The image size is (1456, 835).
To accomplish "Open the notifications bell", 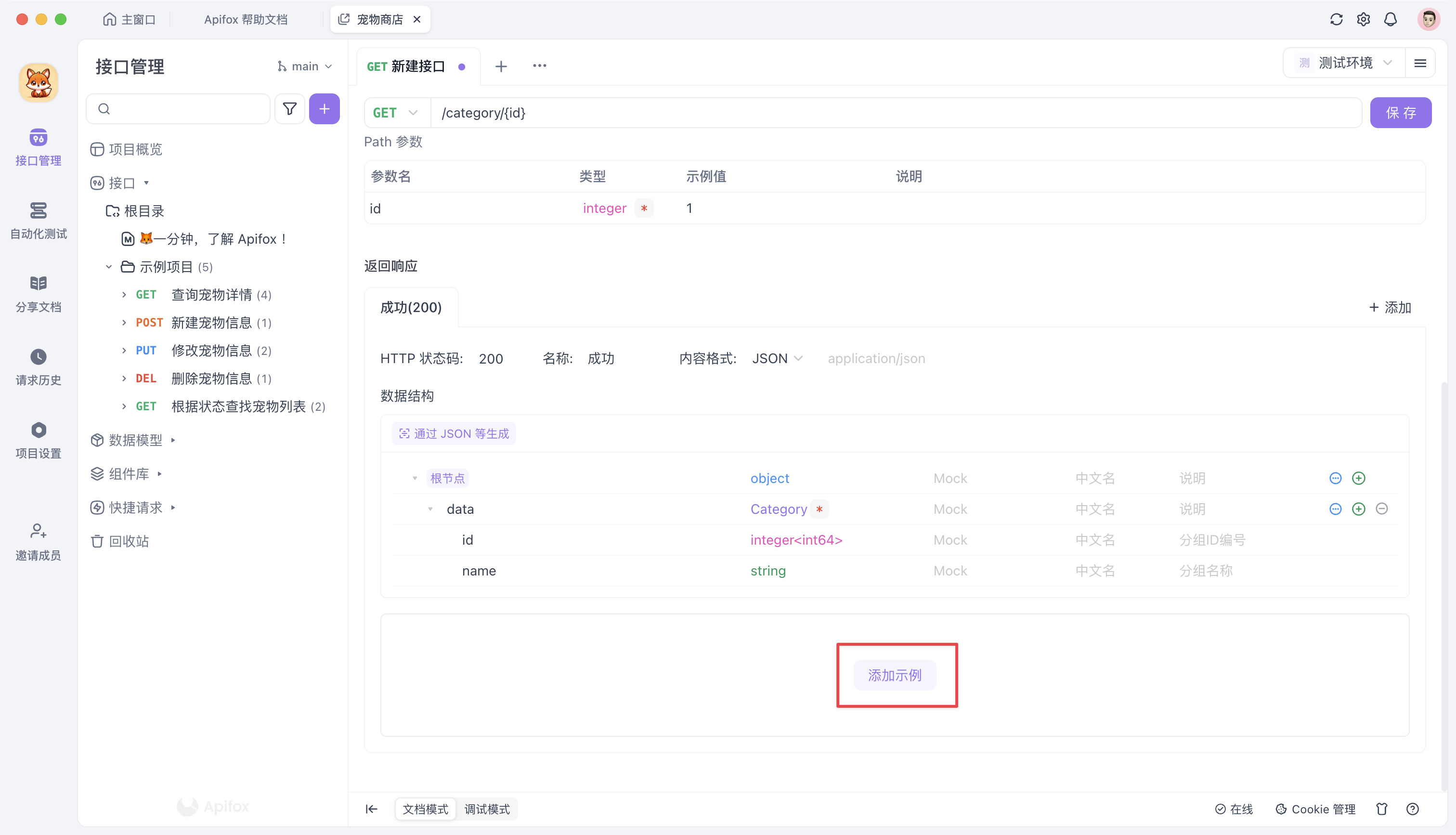I will coord(1391,19).
